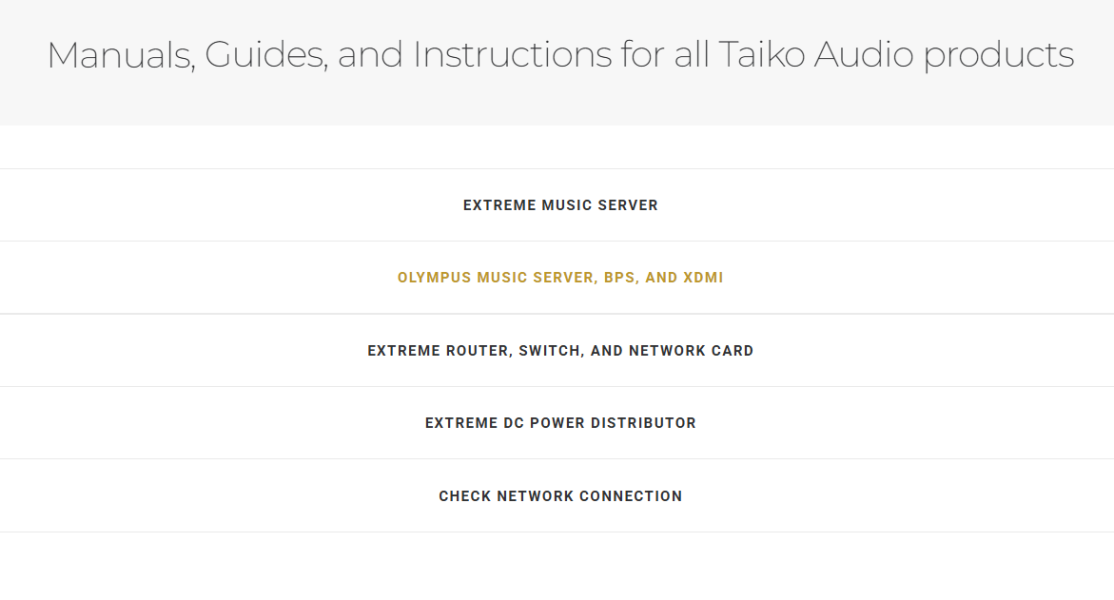Click the word "Manuals" in the page heading
The height and width of the screenshot is (600, 1114).
point(120,54)
